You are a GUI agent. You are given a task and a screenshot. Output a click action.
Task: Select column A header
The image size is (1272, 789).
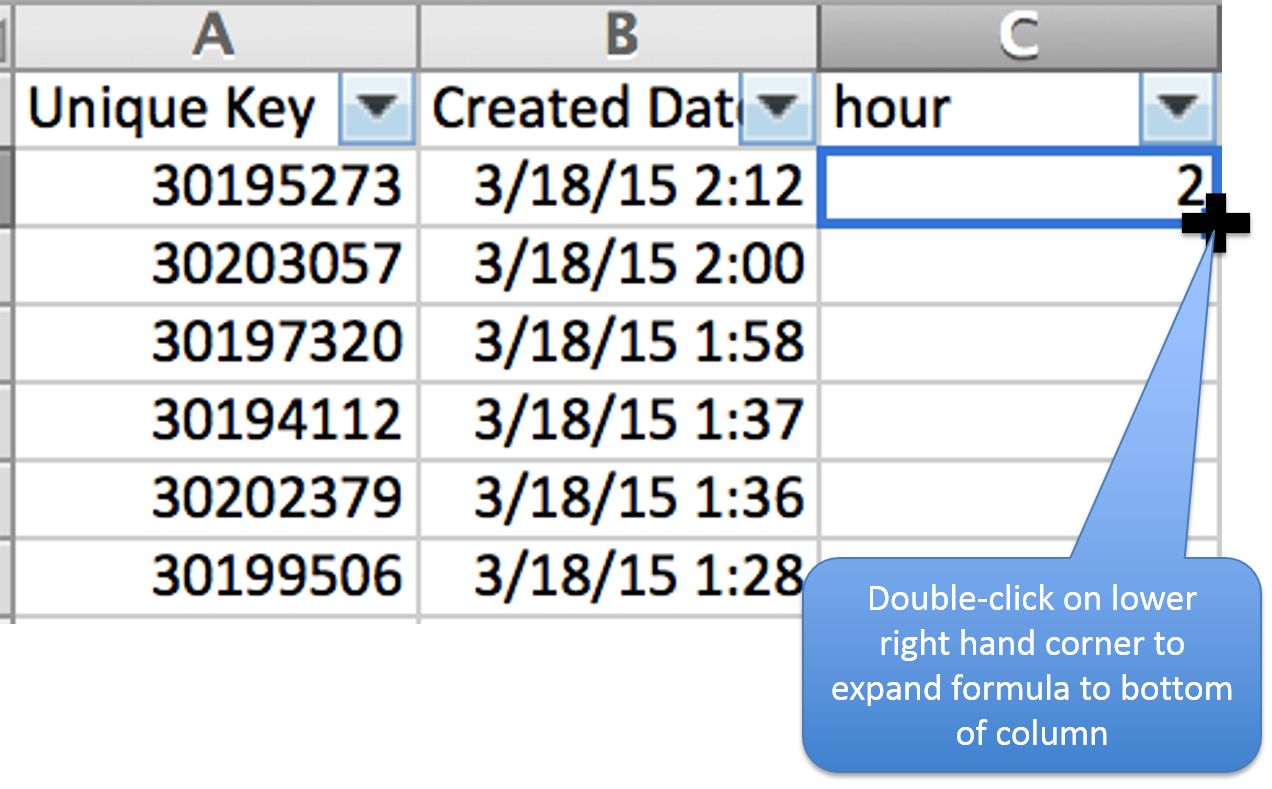pyautogui.click(x=214, y=35)
